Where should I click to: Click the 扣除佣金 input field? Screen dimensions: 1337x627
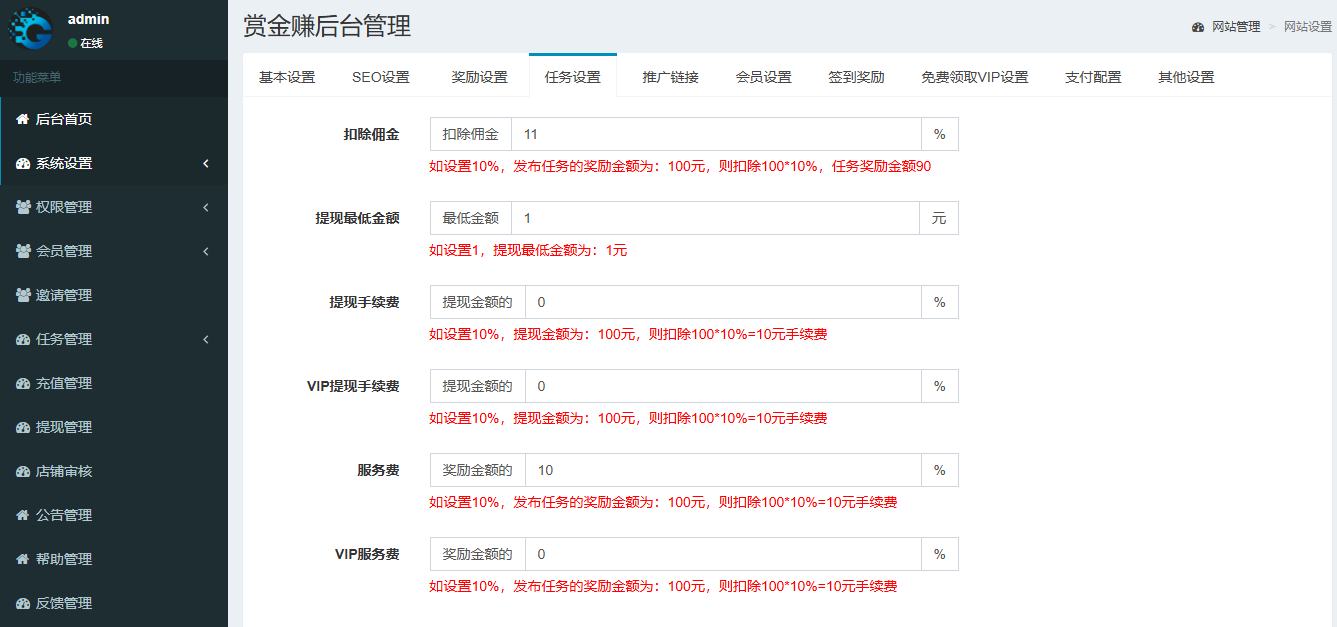[x=700, y=133]
